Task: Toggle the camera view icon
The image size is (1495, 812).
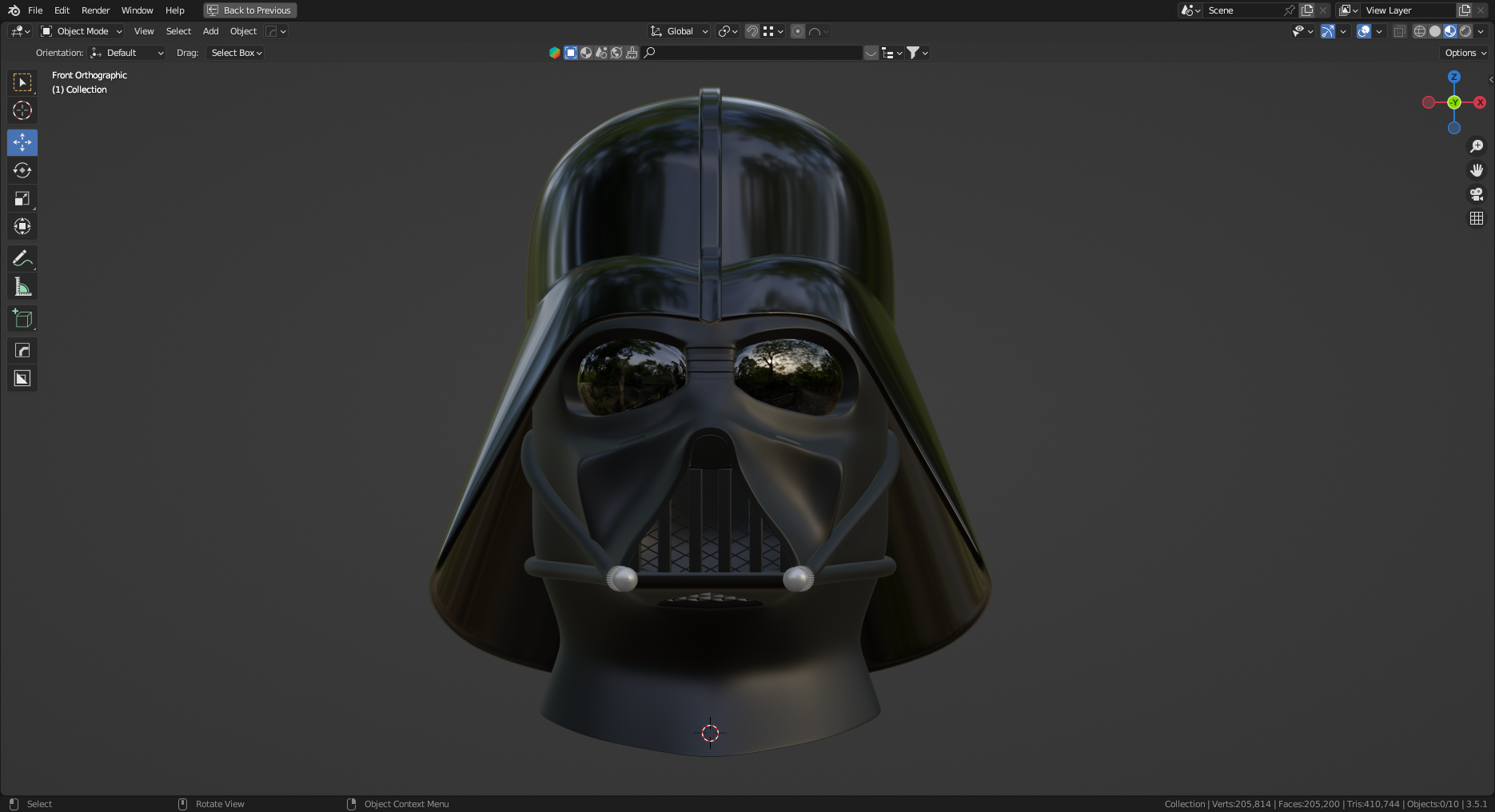Action: click(x=1477, y=194)
